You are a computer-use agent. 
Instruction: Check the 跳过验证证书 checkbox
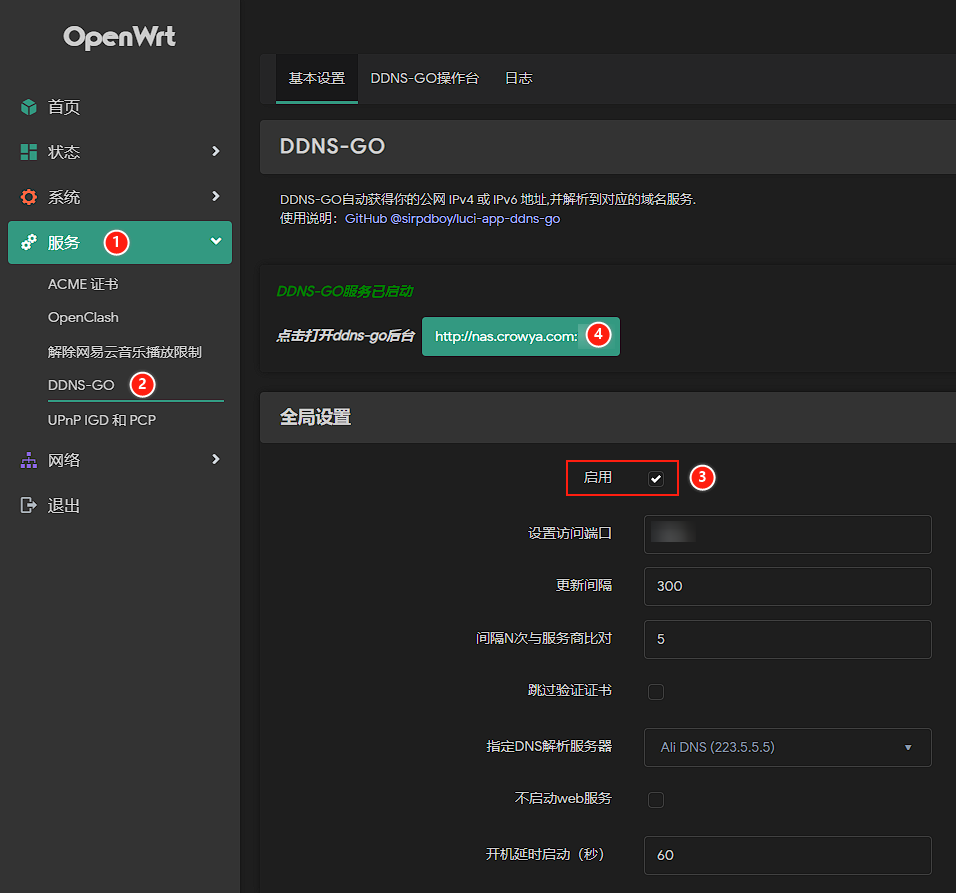[655, 692]
